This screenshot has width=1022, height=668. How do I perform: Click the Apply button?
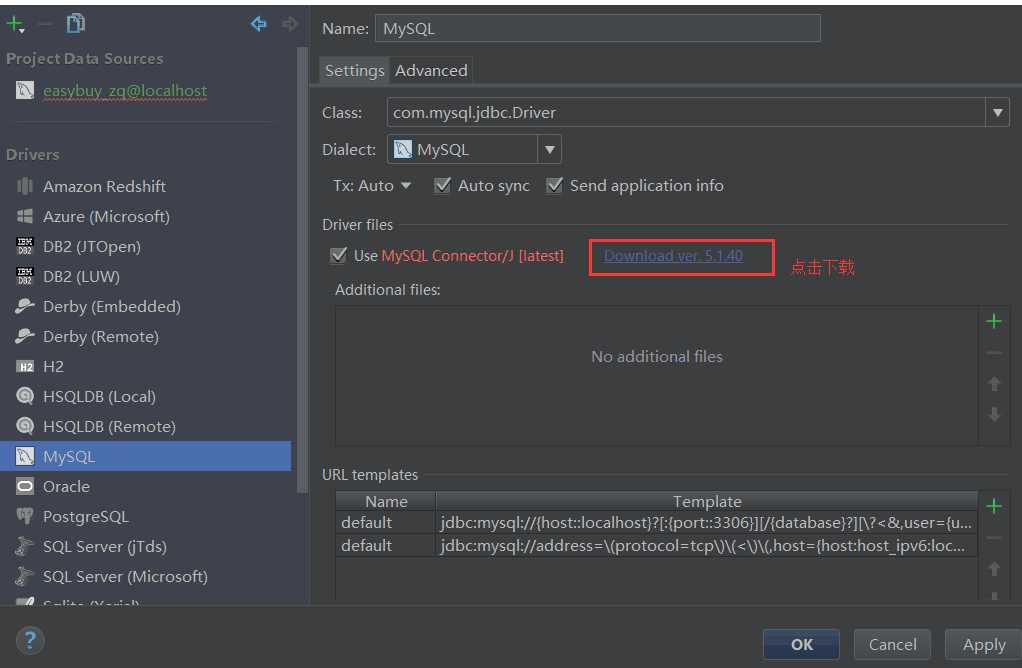(x=984, y=645)
